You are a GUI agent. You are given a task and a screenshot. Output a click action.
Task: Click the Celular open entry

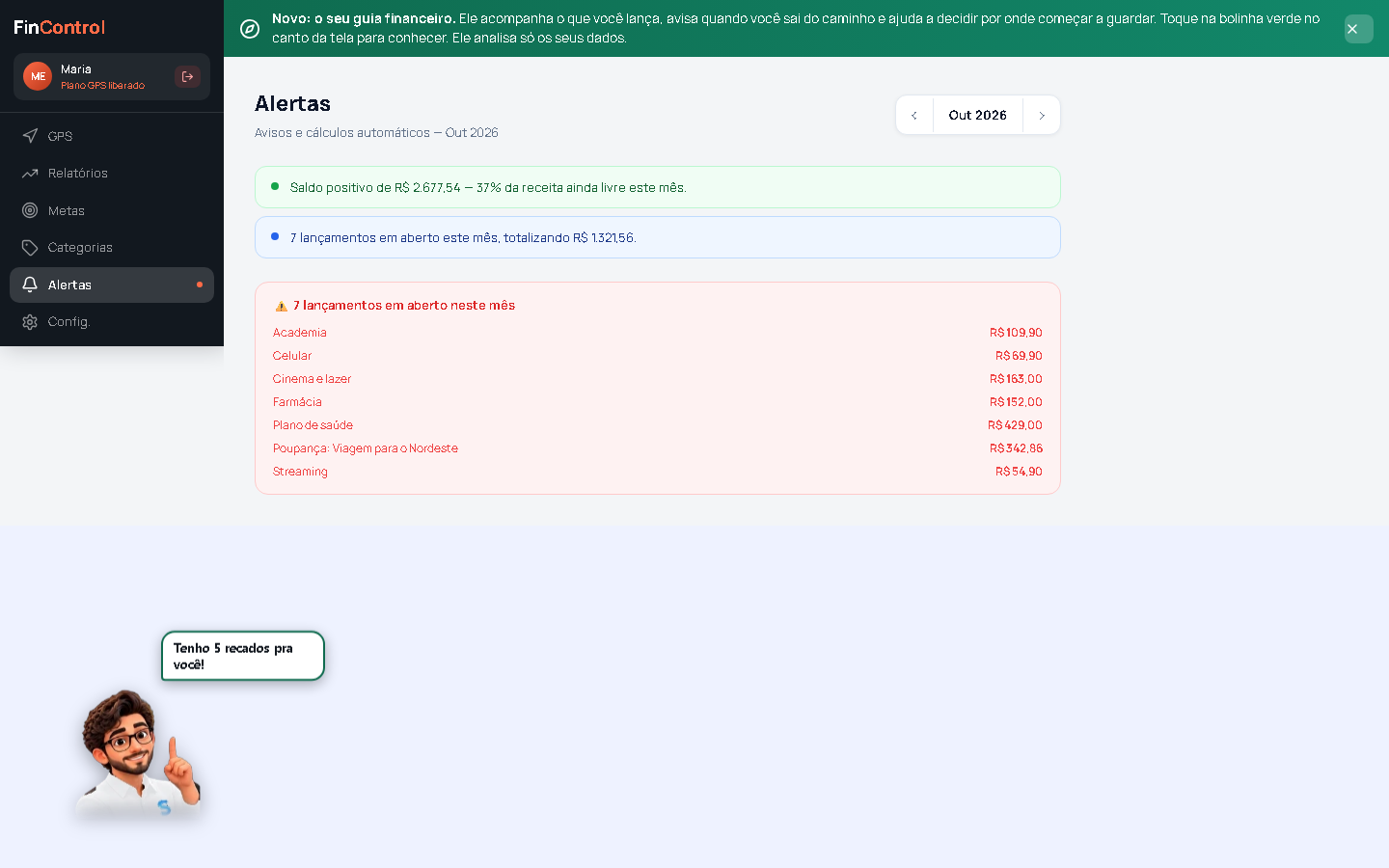658,356
